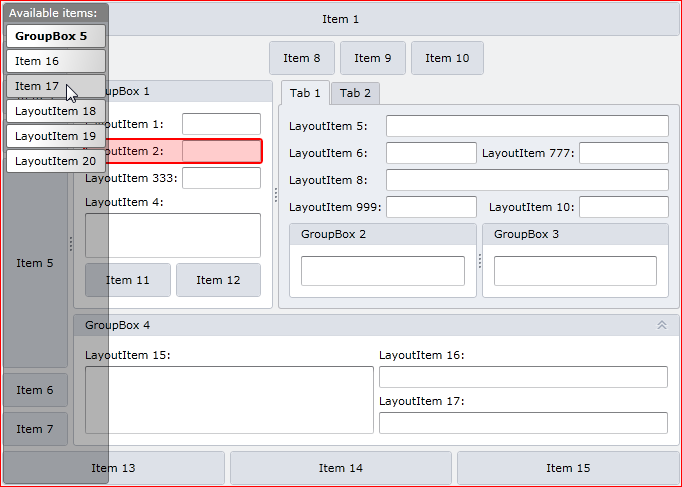Switch to Tab 2
This screenshot has width=682, height=487.
point(355,93)
